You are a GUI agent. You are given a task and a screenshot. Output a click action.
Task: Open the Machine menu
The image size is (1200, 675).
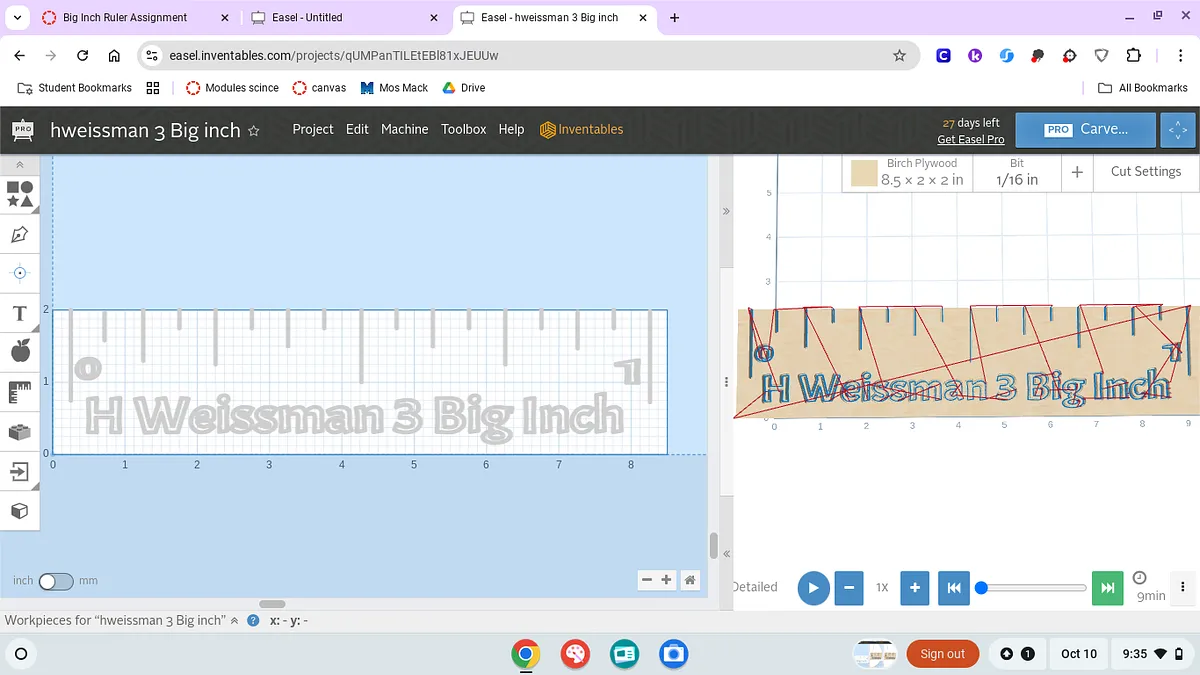[x=404, y=129]
